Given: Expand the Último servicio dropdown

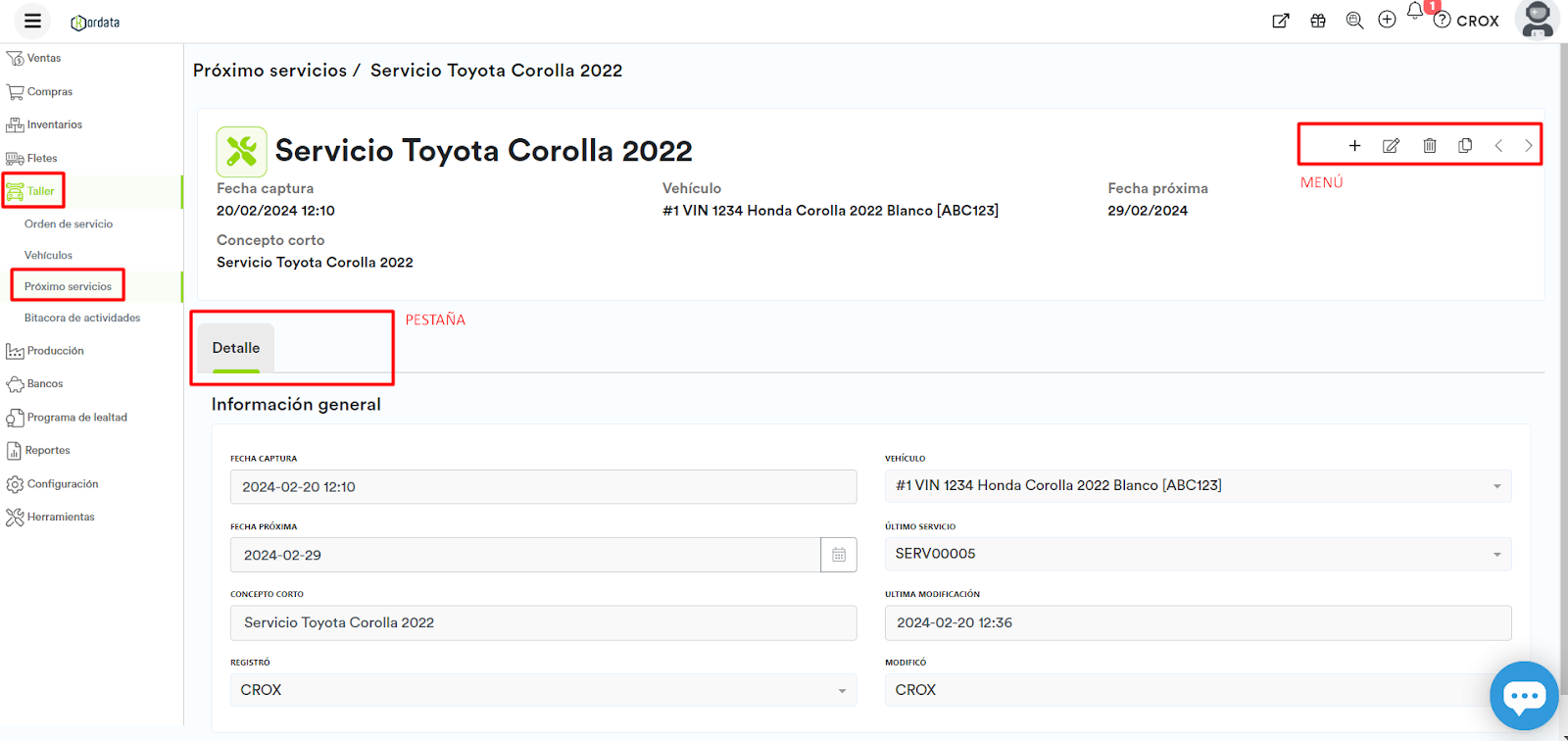Looking at the screenshot, I should 1496,555.
